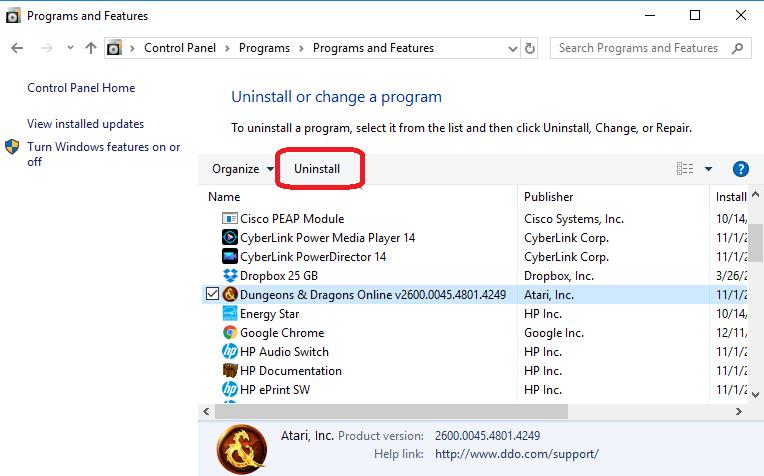This screenshot has height=476, width=764.
Task: Sort by the Name column header
Action: 224,197
